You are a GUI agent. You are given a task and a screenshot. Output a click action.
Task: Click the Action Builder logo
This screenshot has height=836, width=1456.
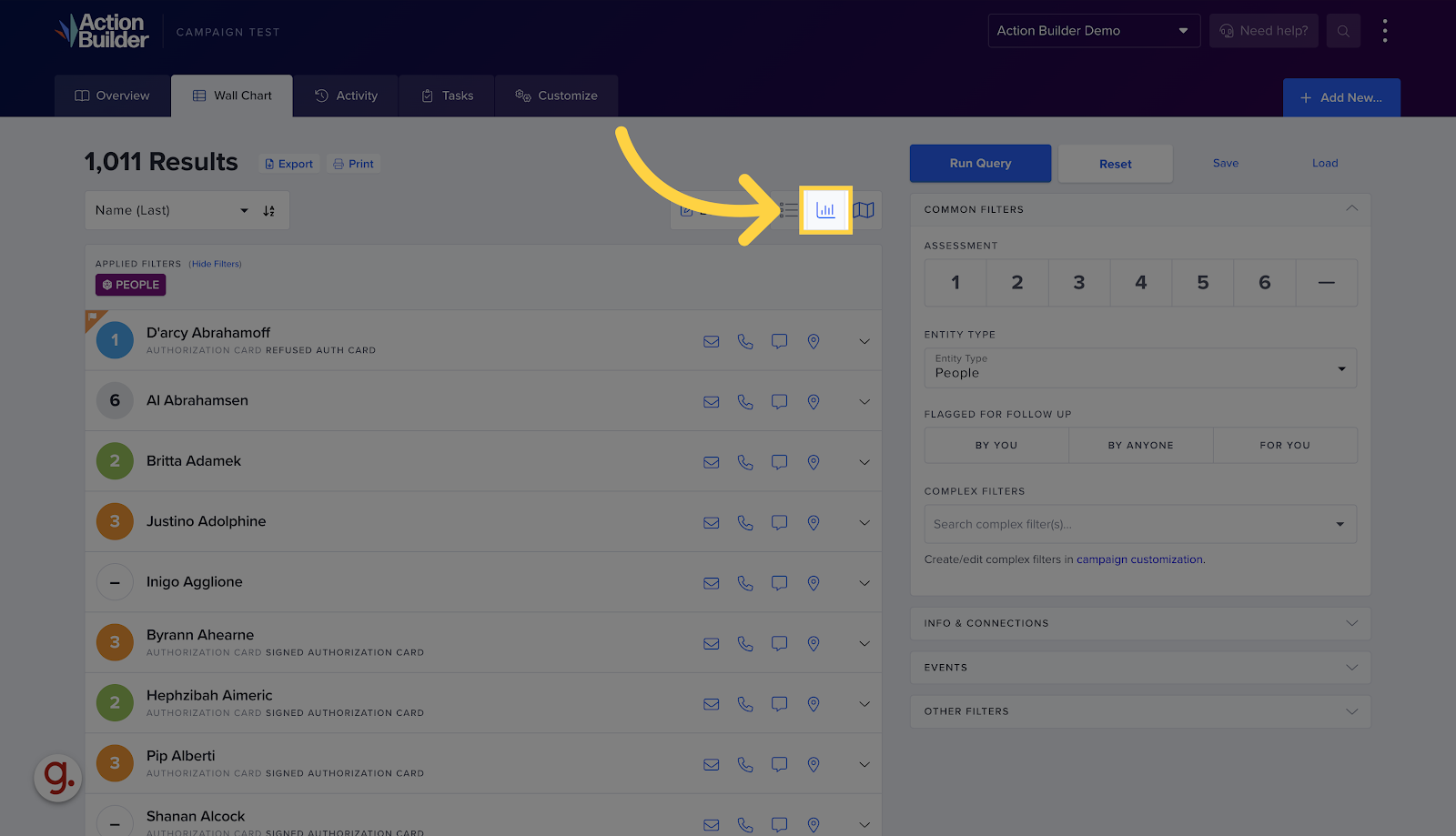click(101, 31)
